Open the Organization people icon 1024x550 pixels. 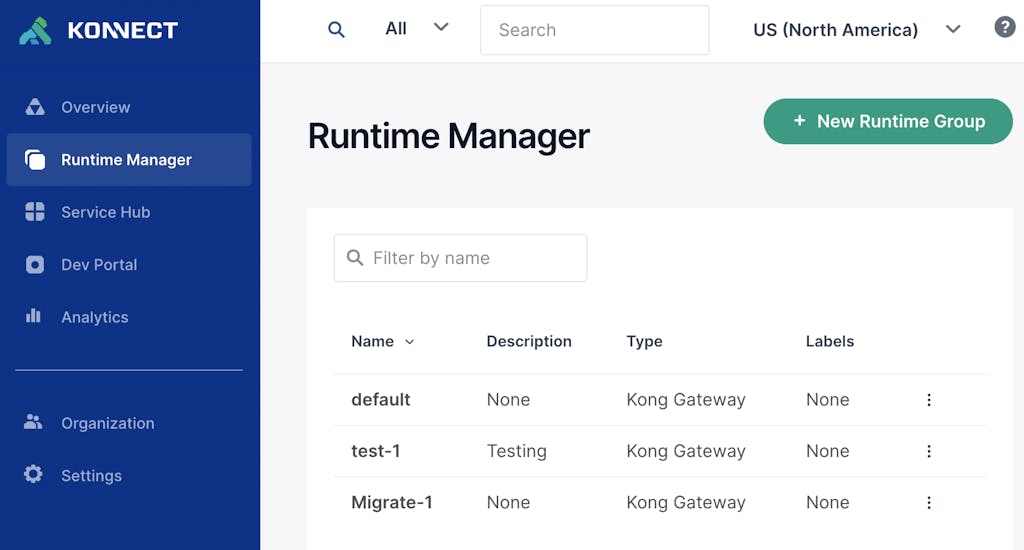coord(34,422)
